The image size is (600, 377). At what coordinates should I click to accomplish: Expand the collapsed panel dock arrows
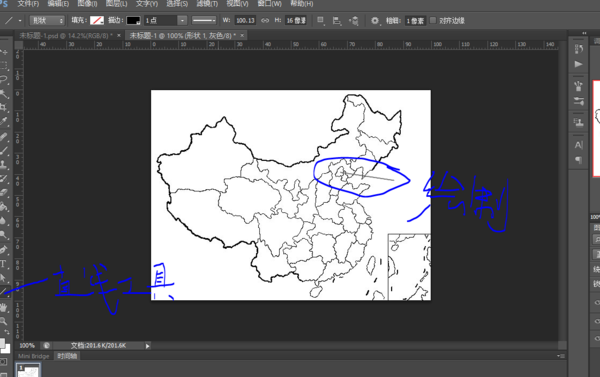(x=584, y=33)
